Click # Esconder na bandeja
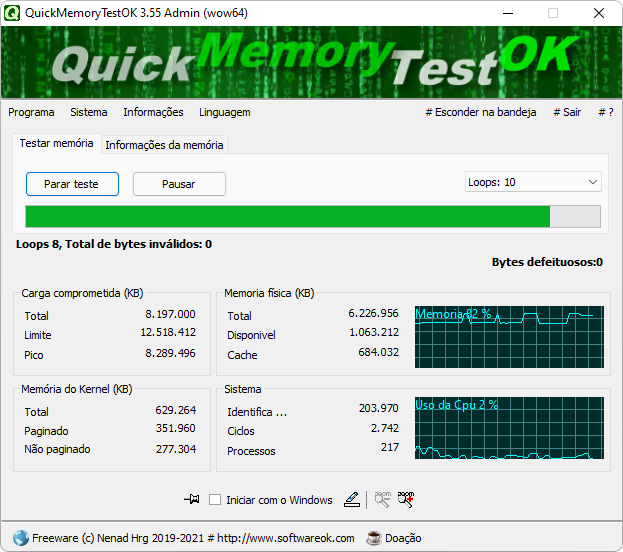Viewport: 623px width, 552px height. 481,112
